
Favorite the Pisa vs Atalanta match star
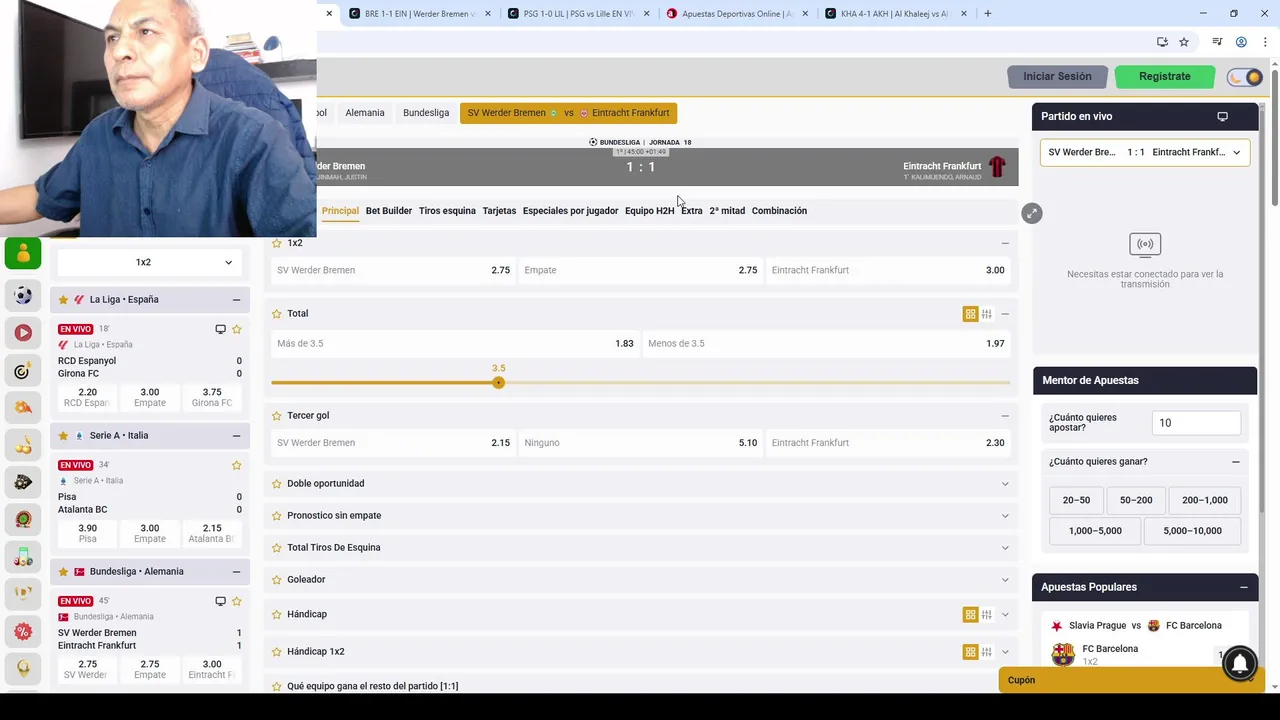tap(237, 465)
